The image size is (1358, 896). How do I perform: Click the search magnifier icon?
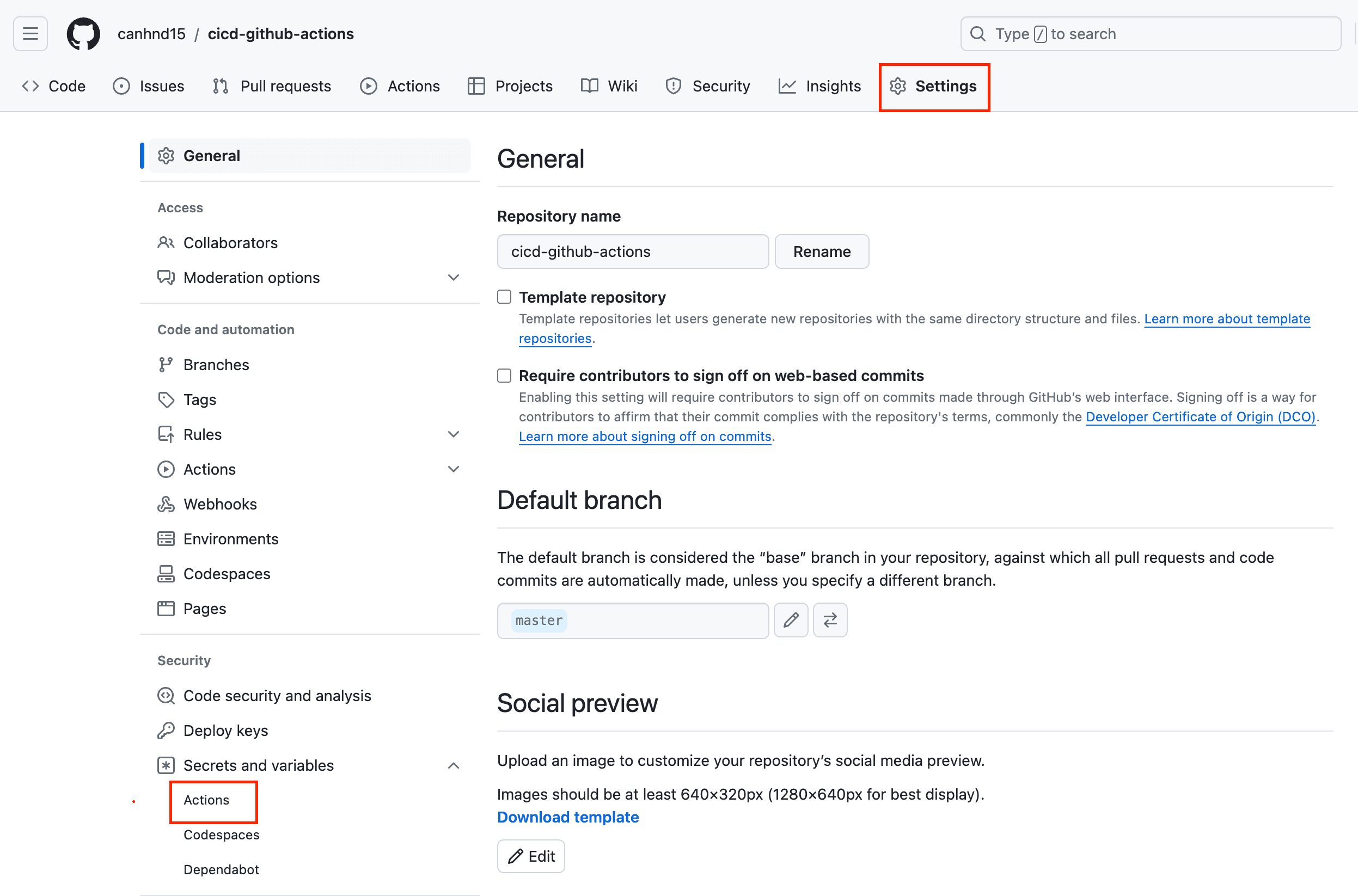coord(978,34)
